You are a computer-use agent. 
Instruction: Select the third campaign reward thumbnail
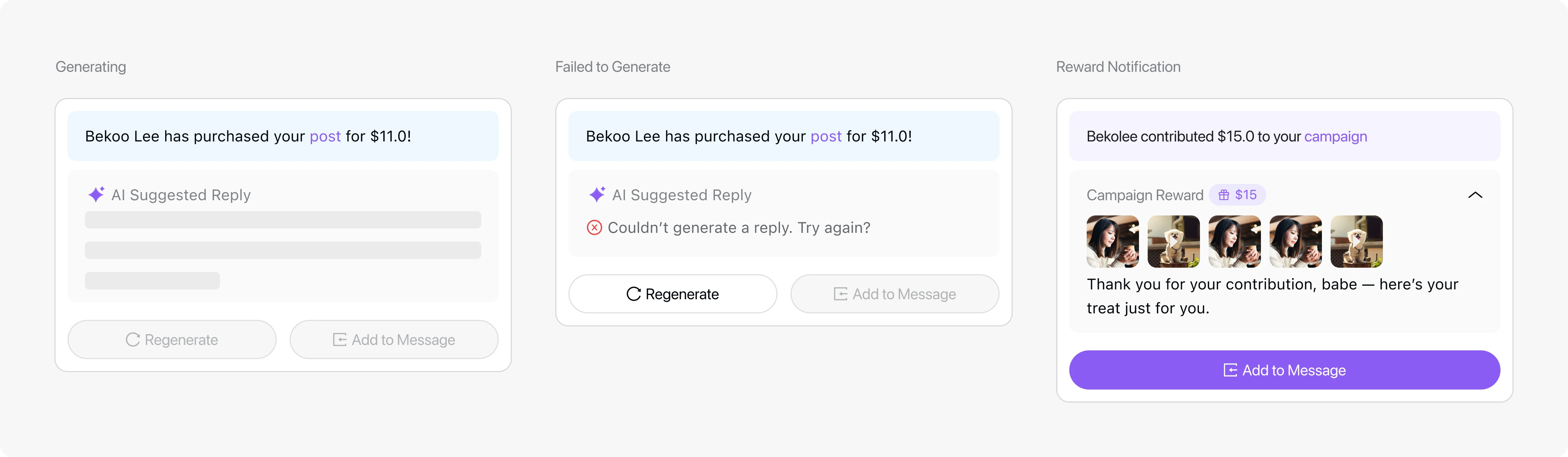tap(1234, 242)
